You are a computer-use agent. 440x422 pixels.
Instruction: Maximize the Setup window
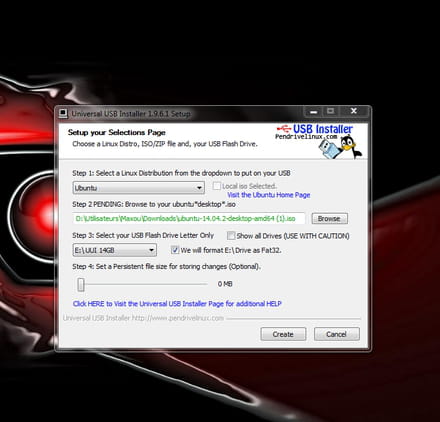point(331,111)
